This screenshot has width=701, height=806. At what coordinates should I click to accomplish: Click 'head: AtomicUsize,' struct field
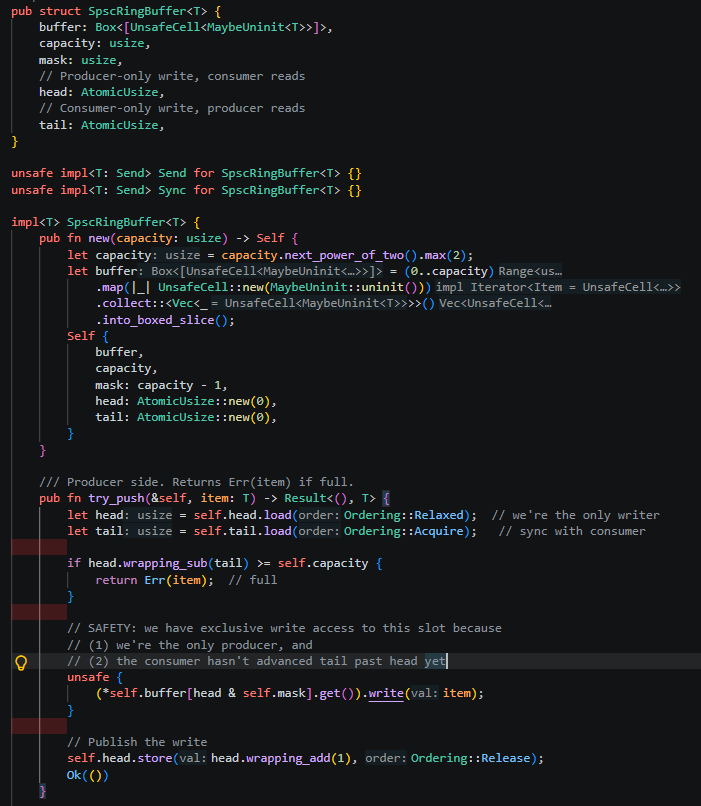pos(102,92)
